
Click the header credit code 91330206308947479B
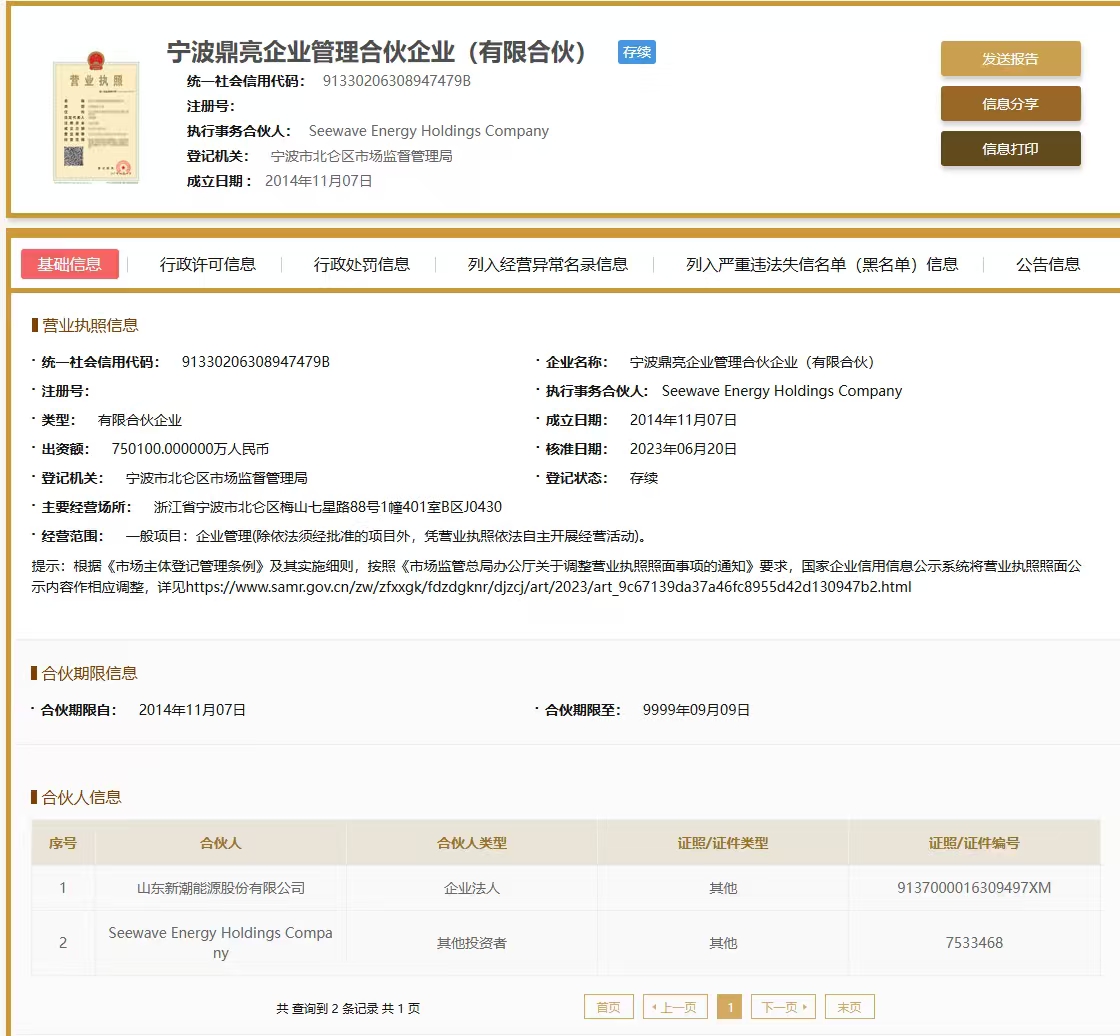[396, 81]
